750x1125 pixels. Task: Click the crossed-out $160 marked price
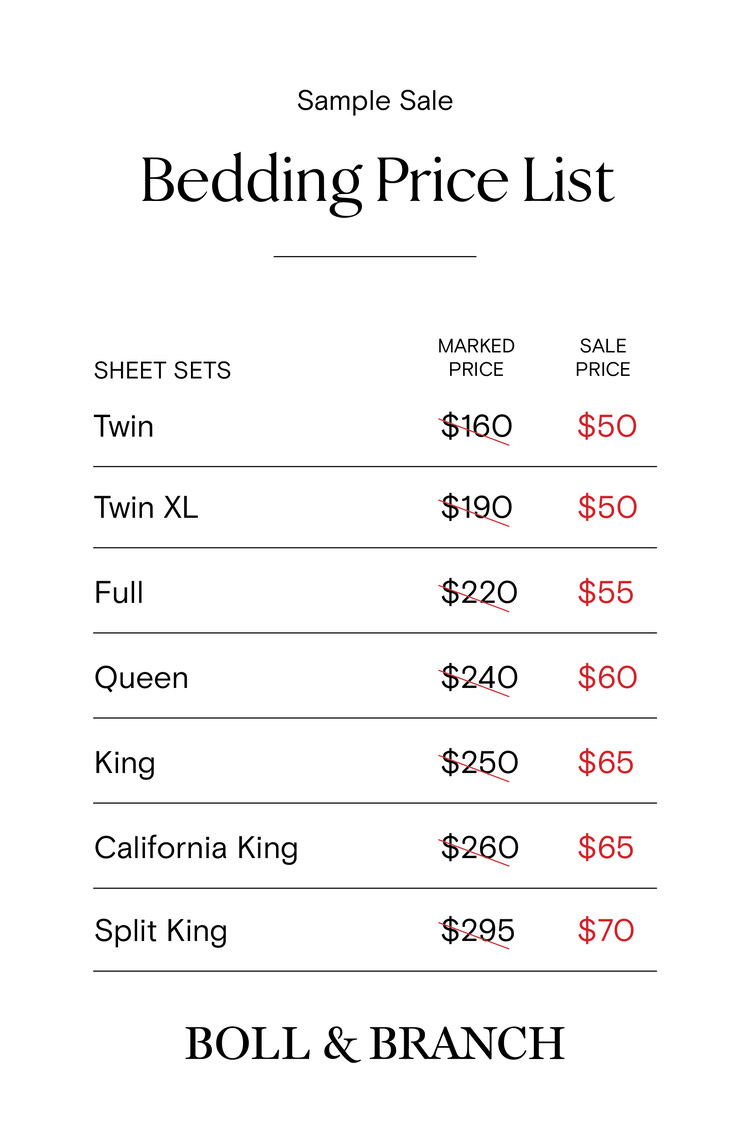click(x=476, y=427)
